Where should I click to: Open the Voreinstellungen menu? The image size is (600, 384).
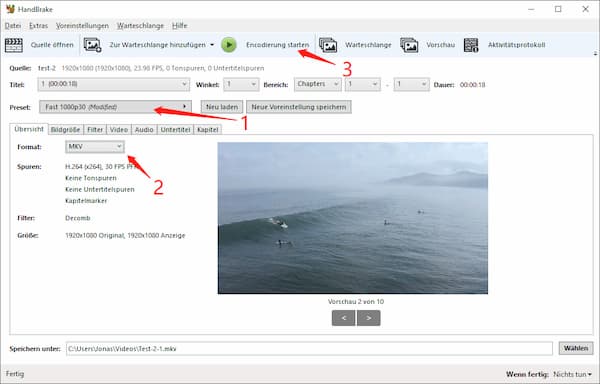82,26
